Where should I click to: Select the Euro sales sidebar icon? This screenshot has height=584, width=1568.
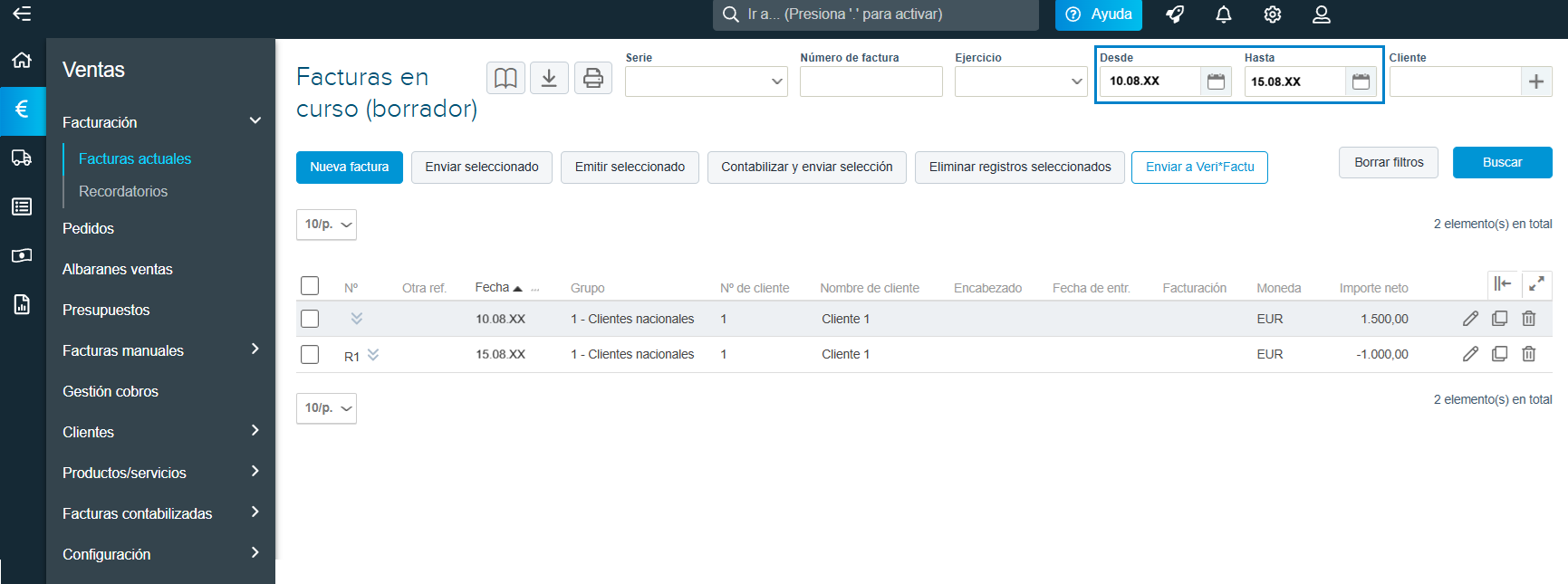[x=23, y=110]
